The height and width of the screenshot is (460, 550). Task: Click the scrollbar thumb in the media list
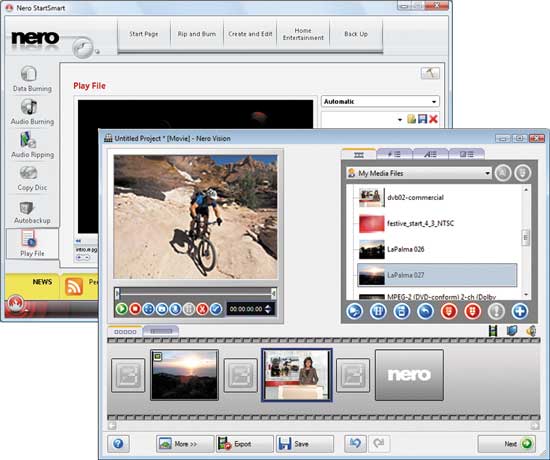(525, 238)
